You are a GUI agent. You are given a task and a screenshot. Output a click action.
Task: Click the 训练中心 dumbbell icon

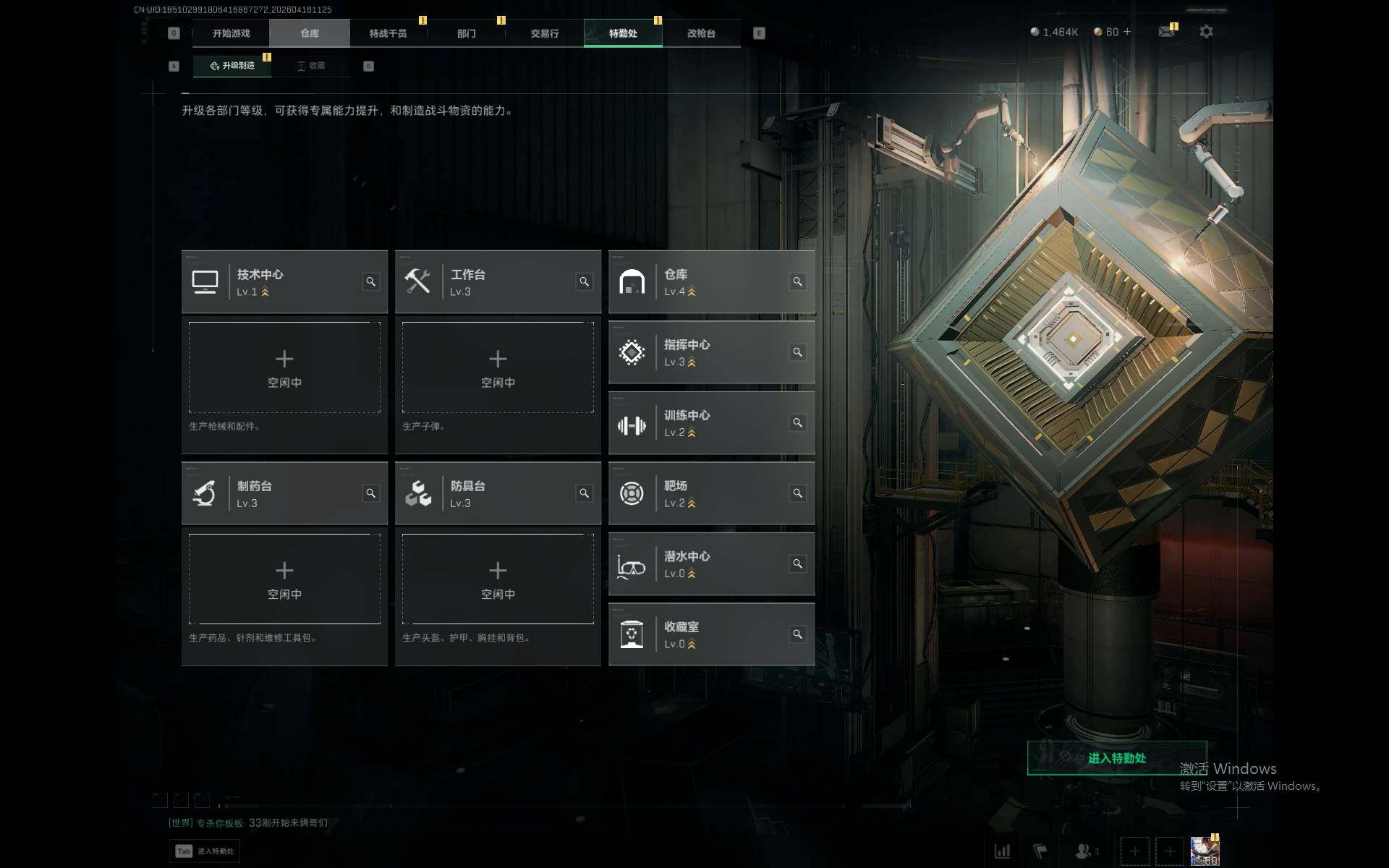pyautogui.click(x=632, y=425)
